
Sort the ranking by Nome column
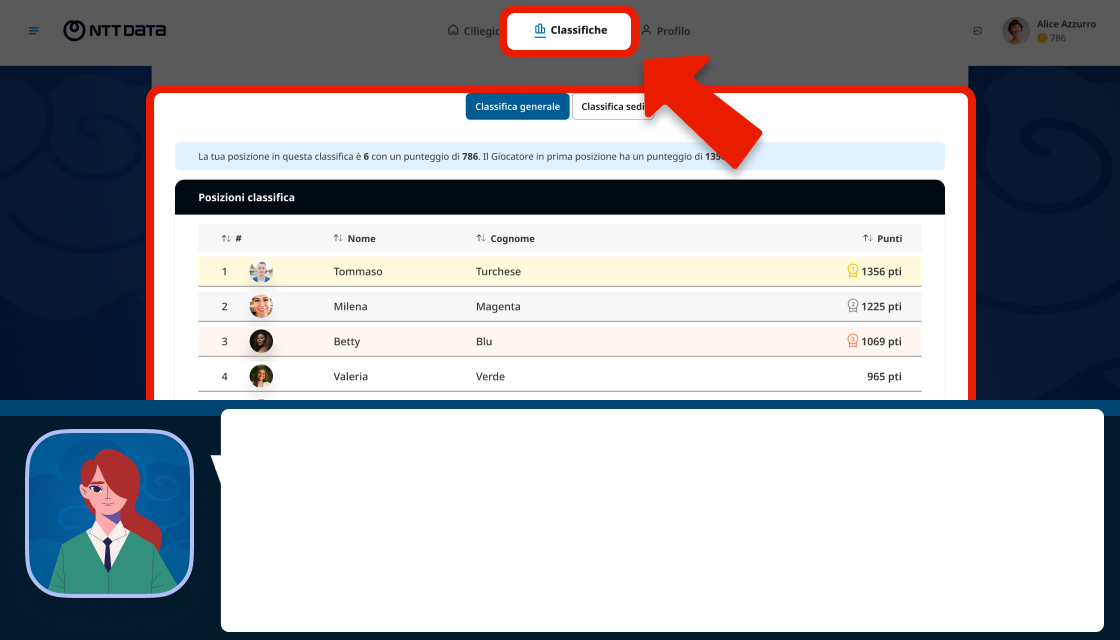click(x=354, y=239)
